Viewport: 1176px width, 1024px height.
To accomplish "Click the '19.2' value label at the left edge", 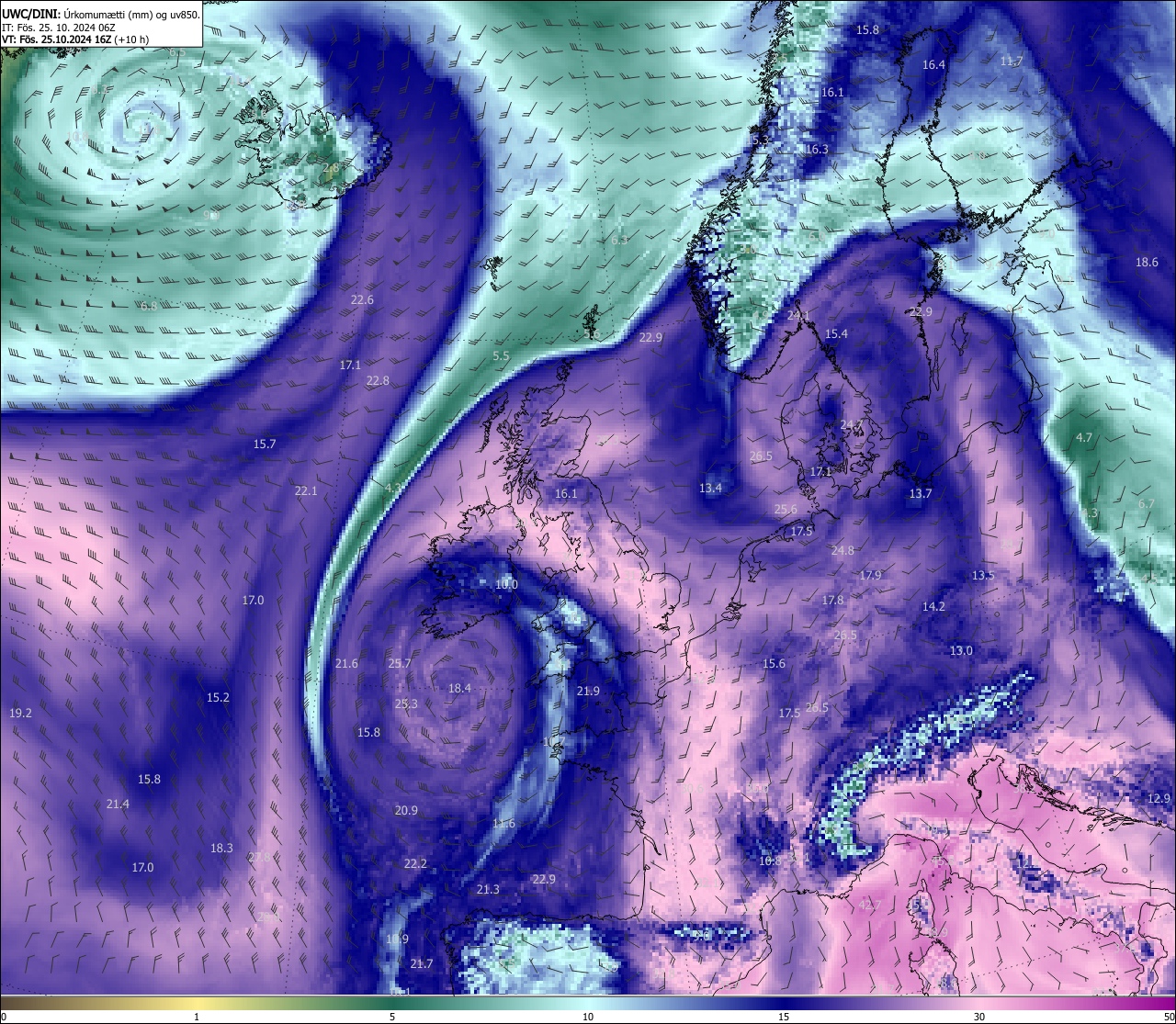I will click(x=20, y=713).
